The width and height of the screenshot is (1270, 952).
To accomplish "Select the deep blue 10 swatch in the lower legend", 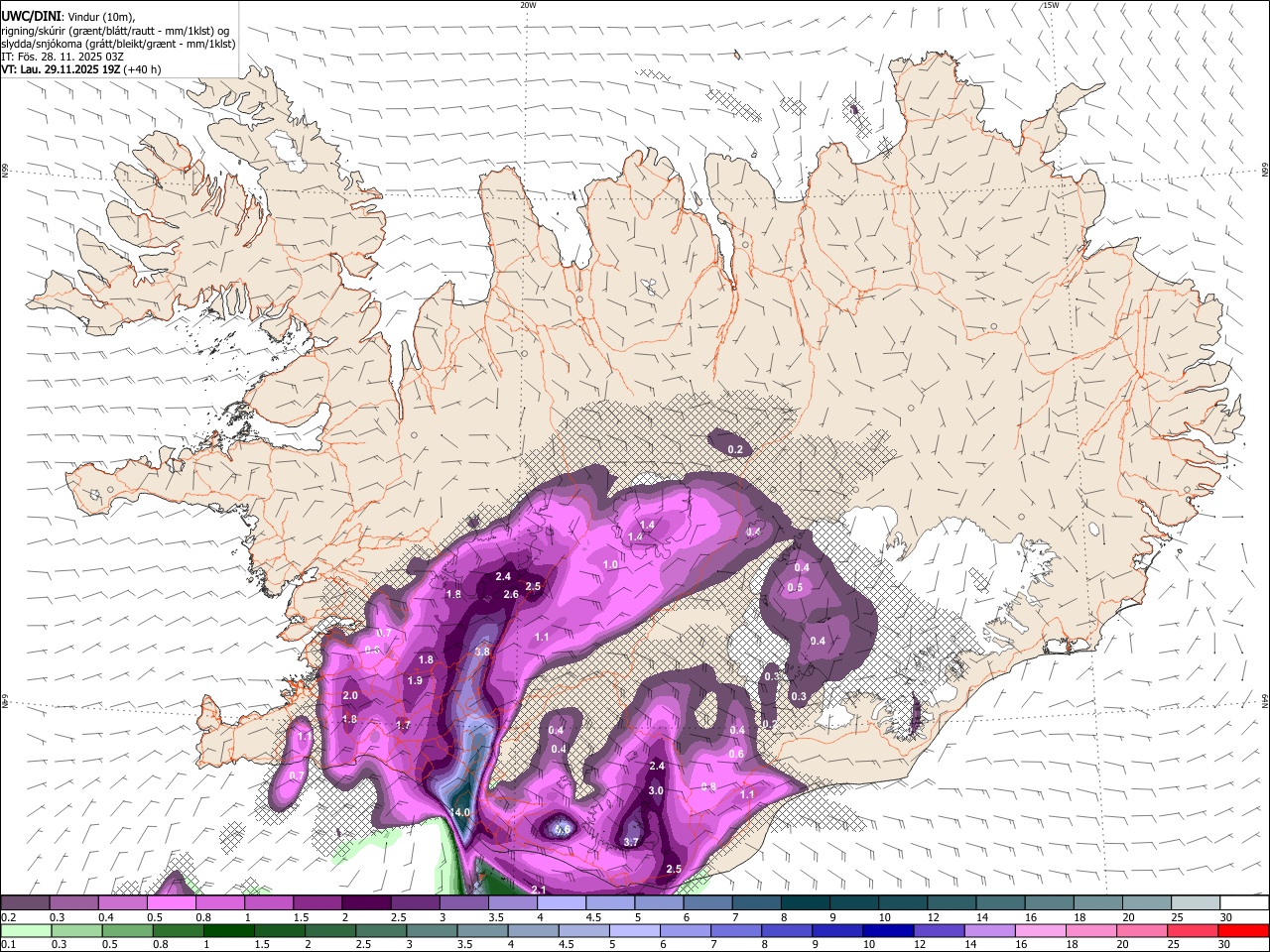I will (889, 931).
